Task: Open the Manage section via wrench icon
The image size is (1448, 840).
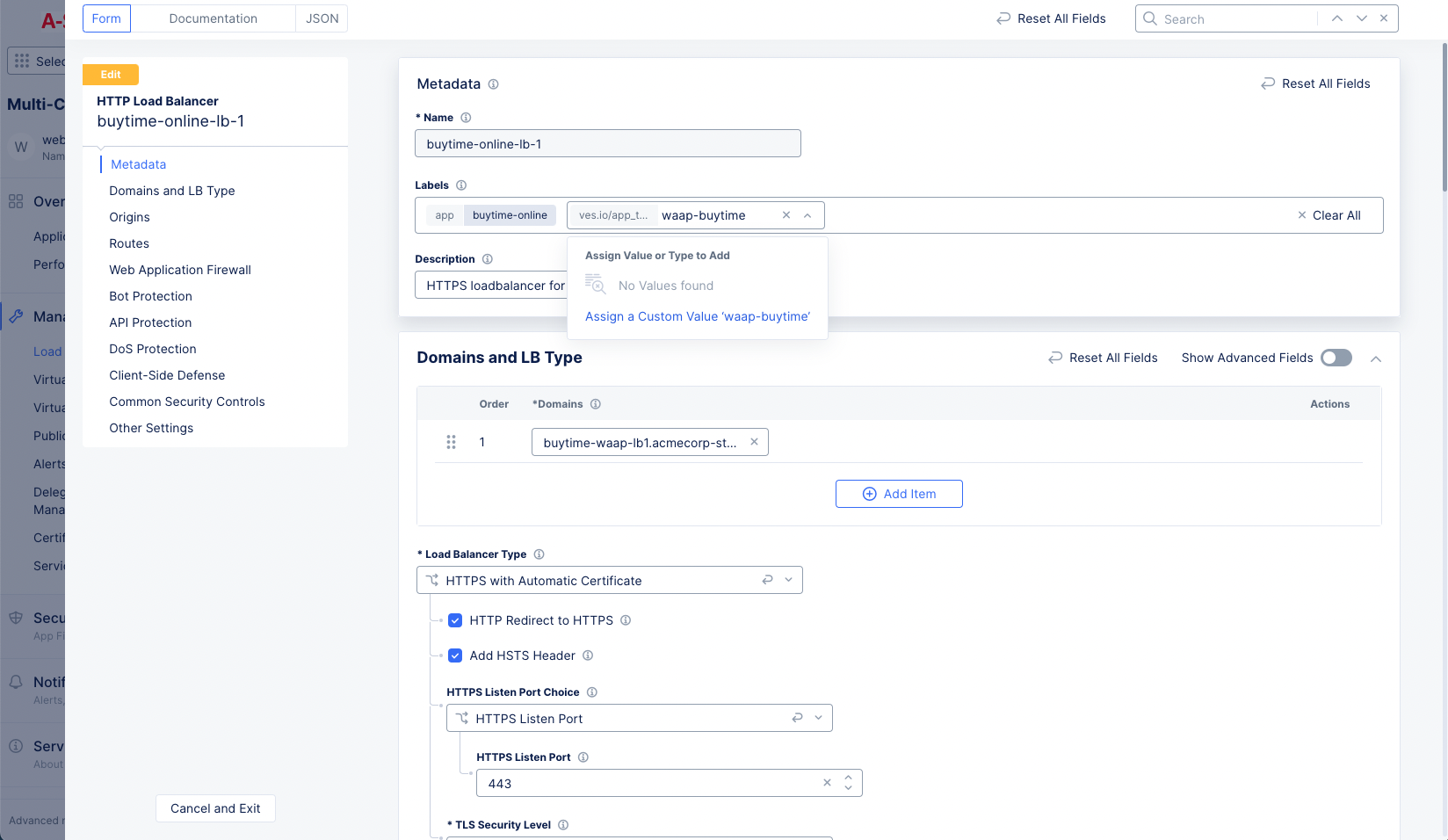Action: point(17,316)
